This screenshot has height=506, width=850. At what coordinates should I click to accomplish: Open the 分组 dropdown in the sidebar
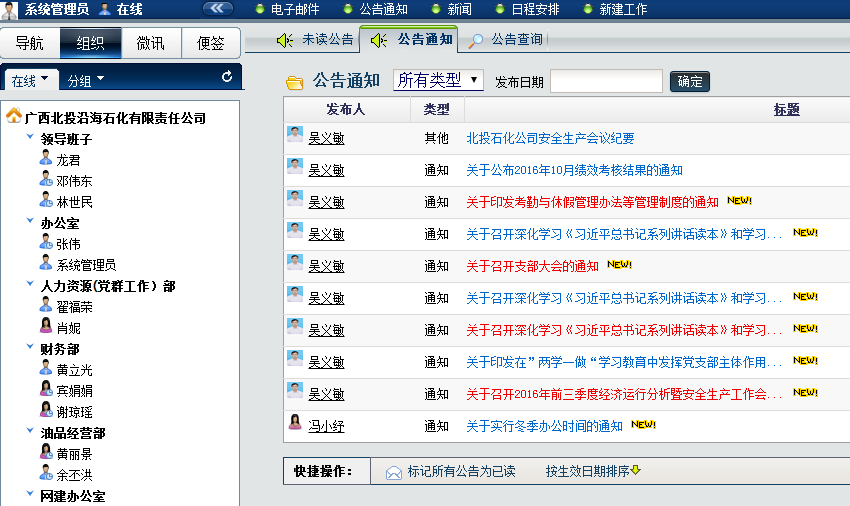click(86, 81)
